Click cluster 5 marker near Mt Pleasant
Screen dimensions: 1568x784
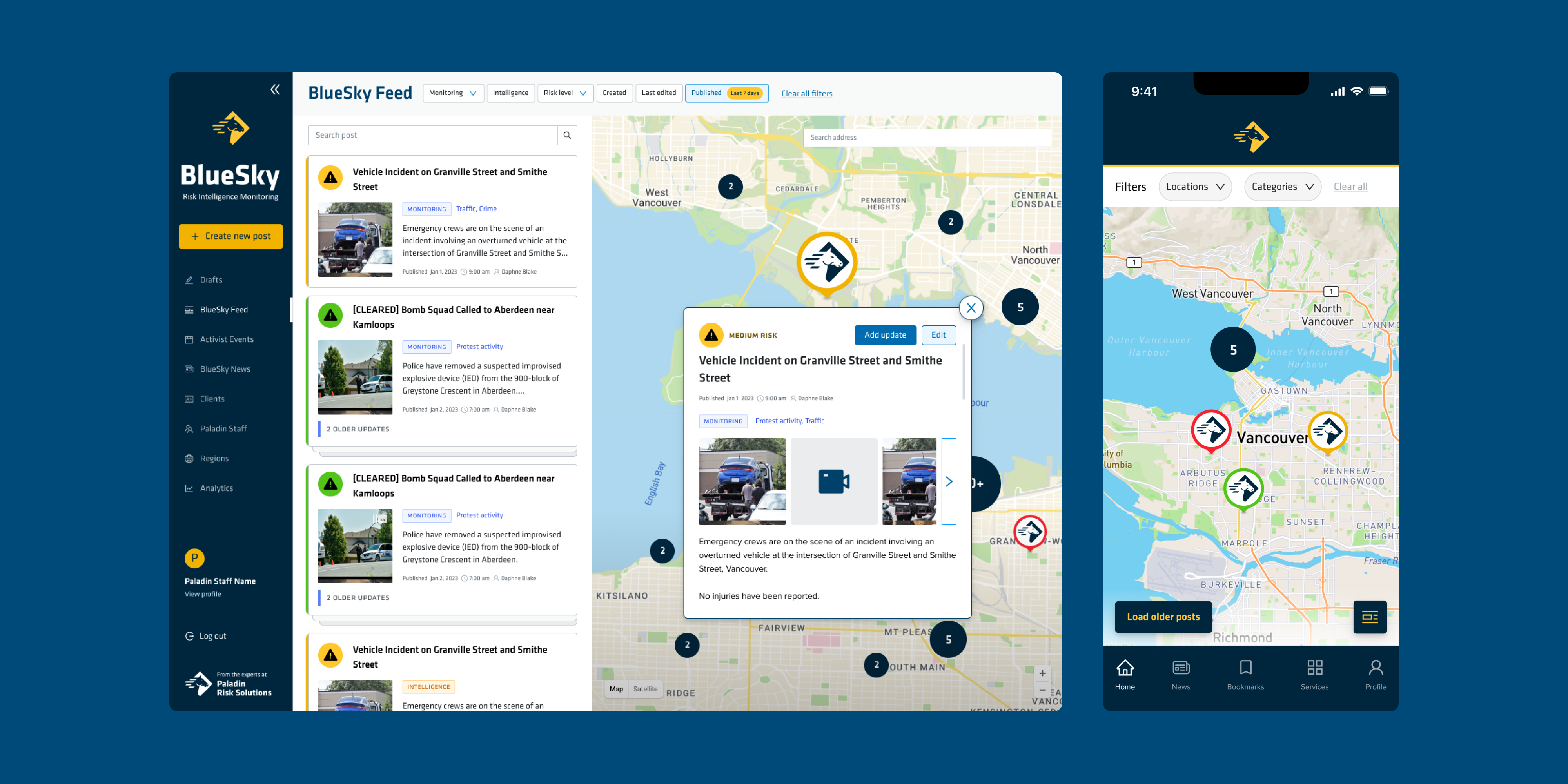pos(948,639)
